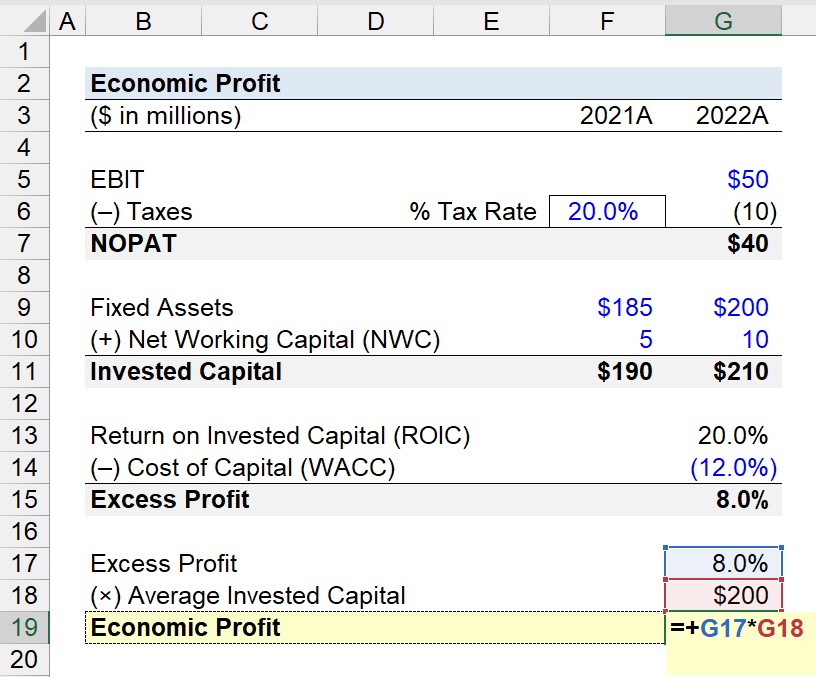816x677 pixels.
Task: Select column D header
Action: point(375,21)
